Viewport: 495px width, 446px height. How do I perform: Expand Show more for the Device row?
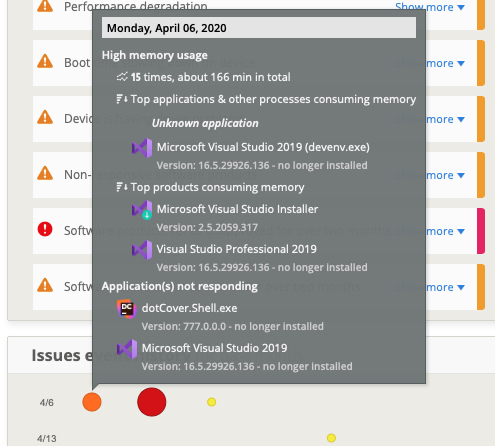(x=430, y=119)
